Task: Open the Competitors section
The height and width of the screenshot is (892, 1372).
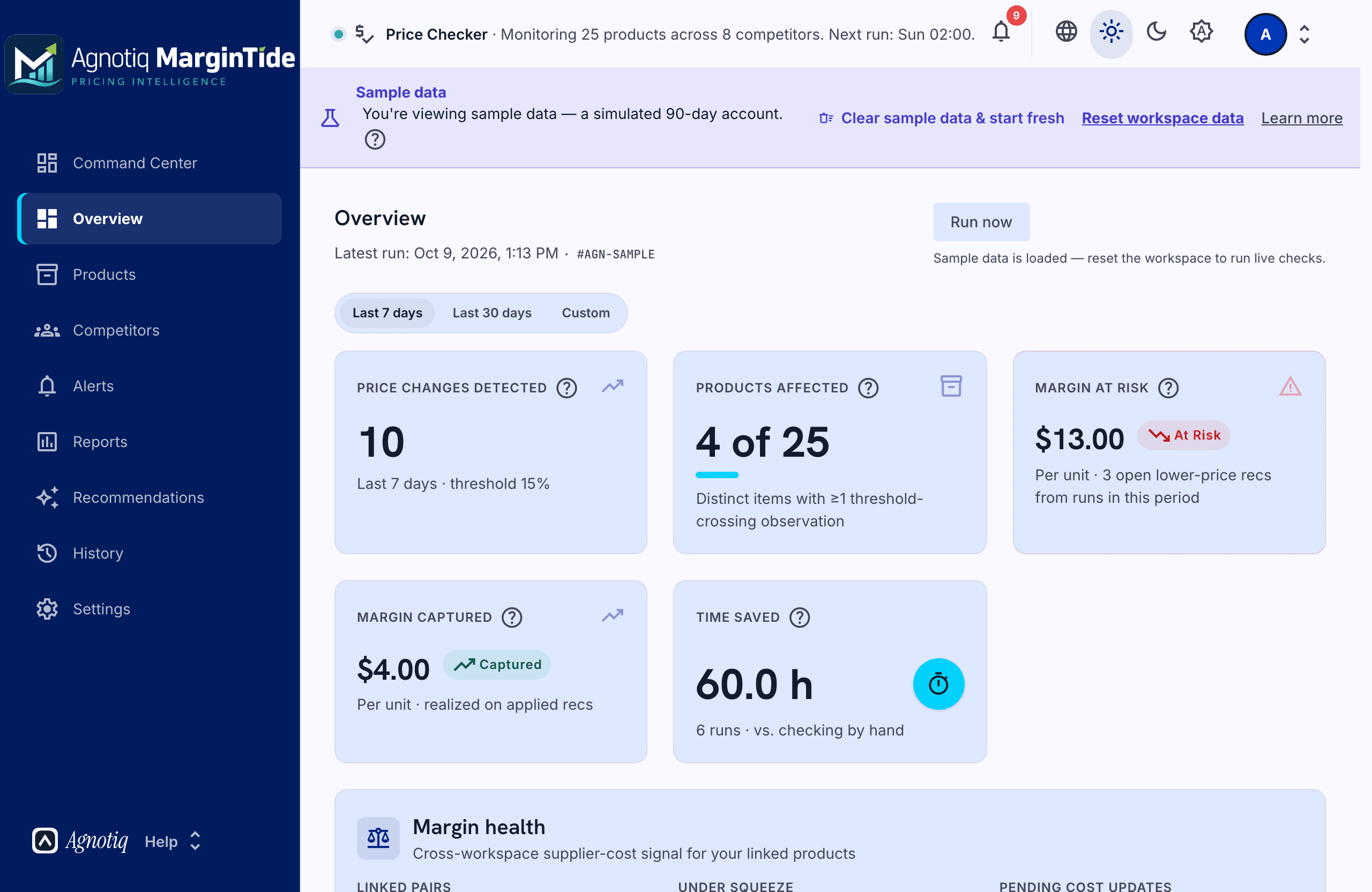Action: [150, 330]
